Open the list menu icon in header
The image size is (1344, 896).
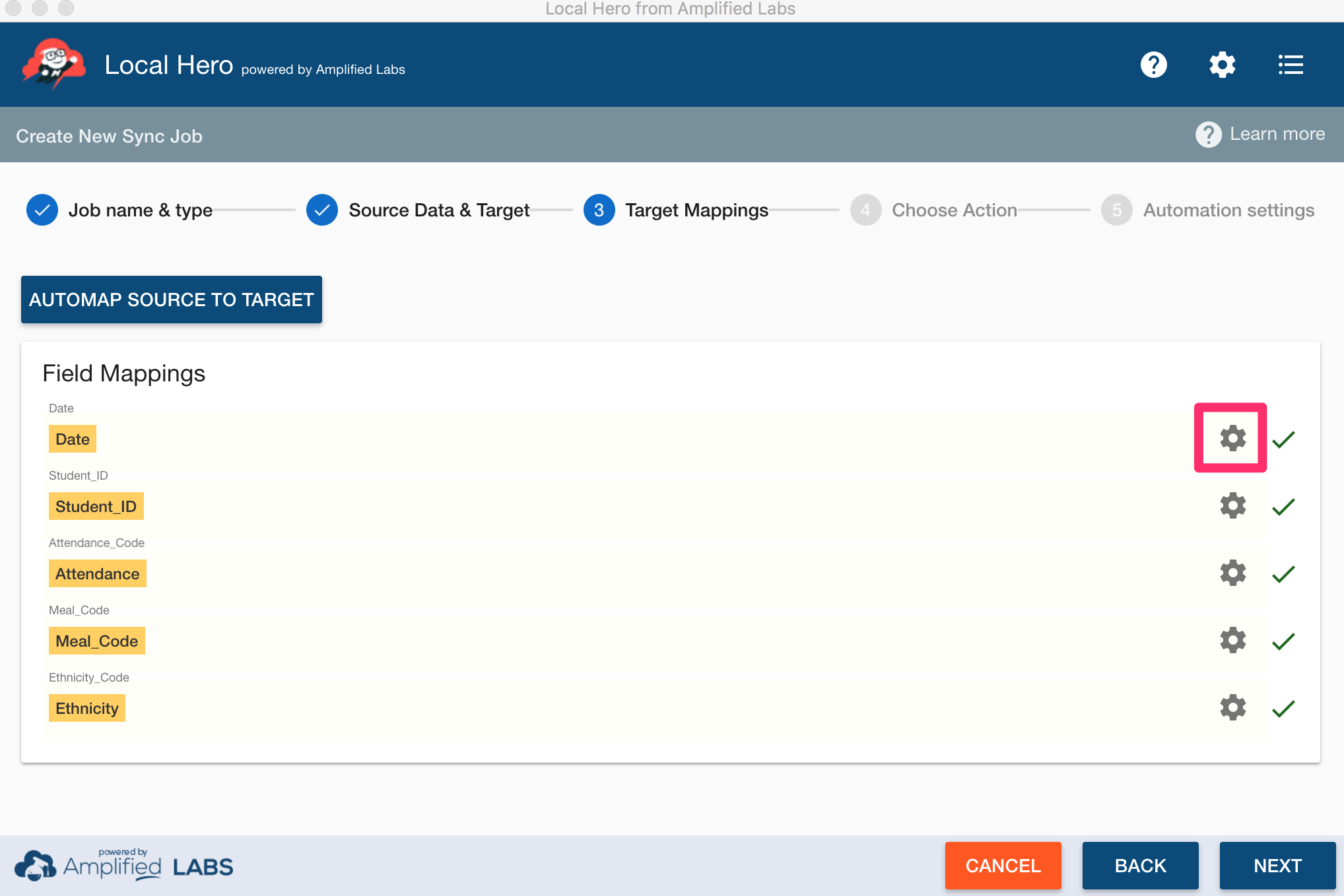coord(1290,65)
